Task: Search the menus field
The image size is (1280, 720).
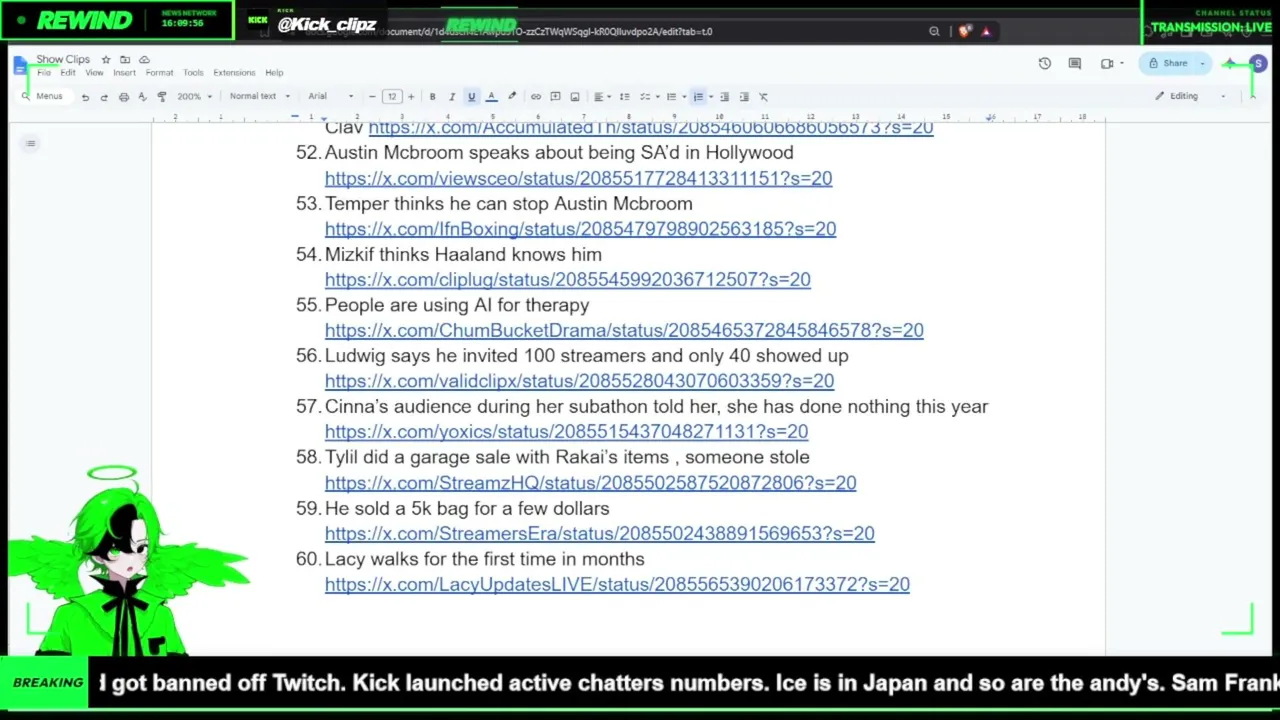Action: (x=44, y=97)
